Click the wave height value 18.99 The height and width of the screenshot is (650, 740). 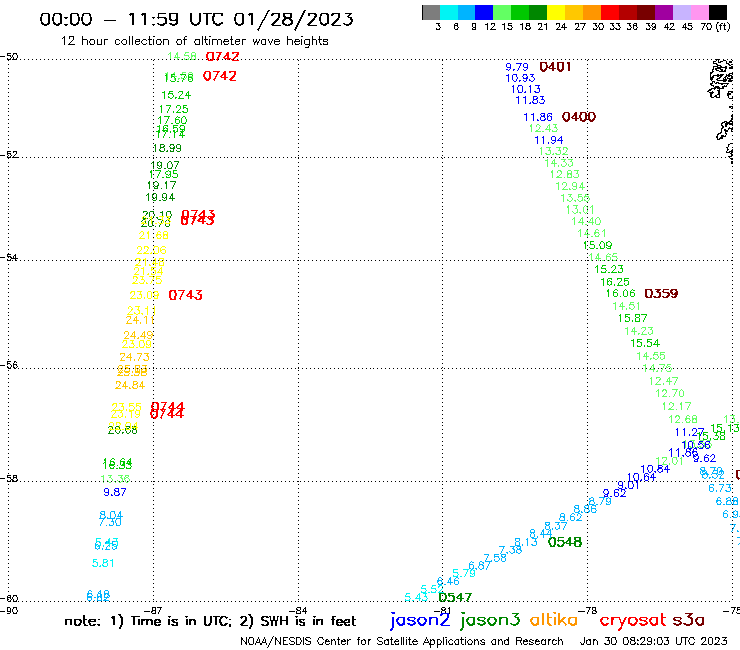[167, 148]
